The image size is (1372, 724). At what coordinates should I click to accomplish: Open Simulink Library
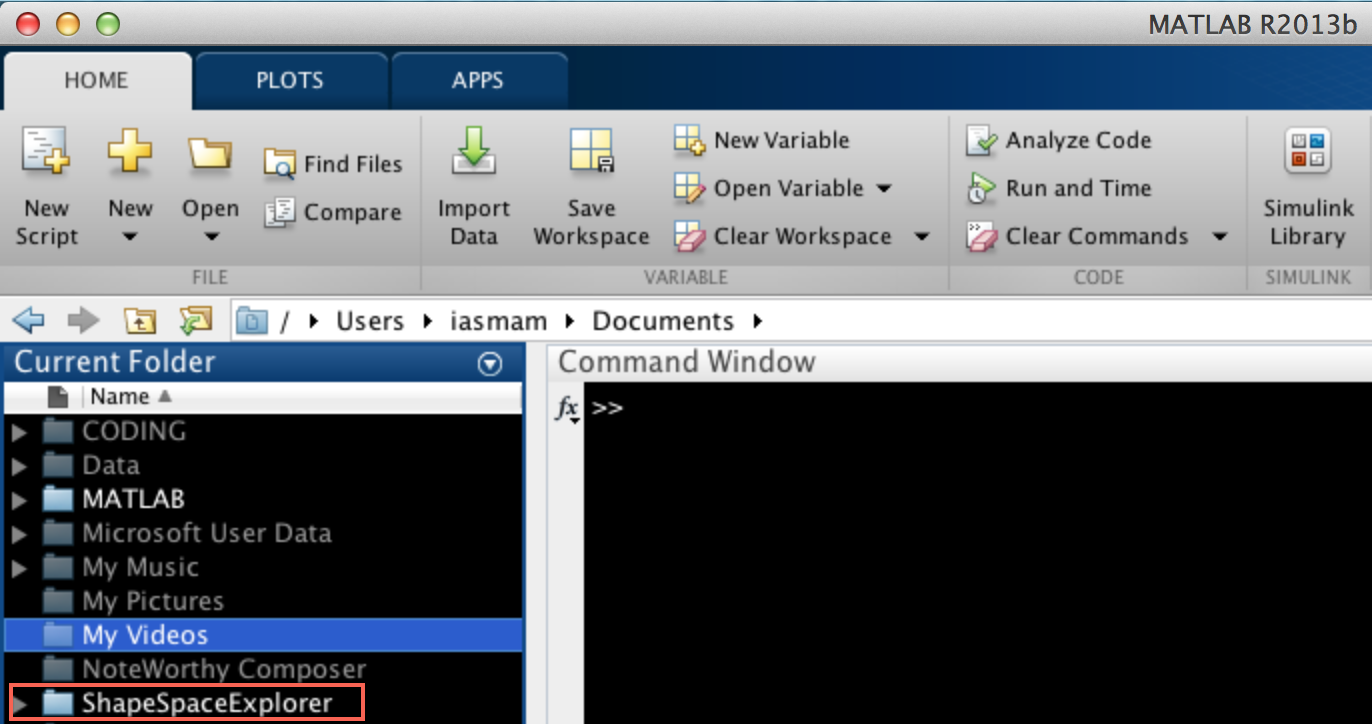(1307, 188)
